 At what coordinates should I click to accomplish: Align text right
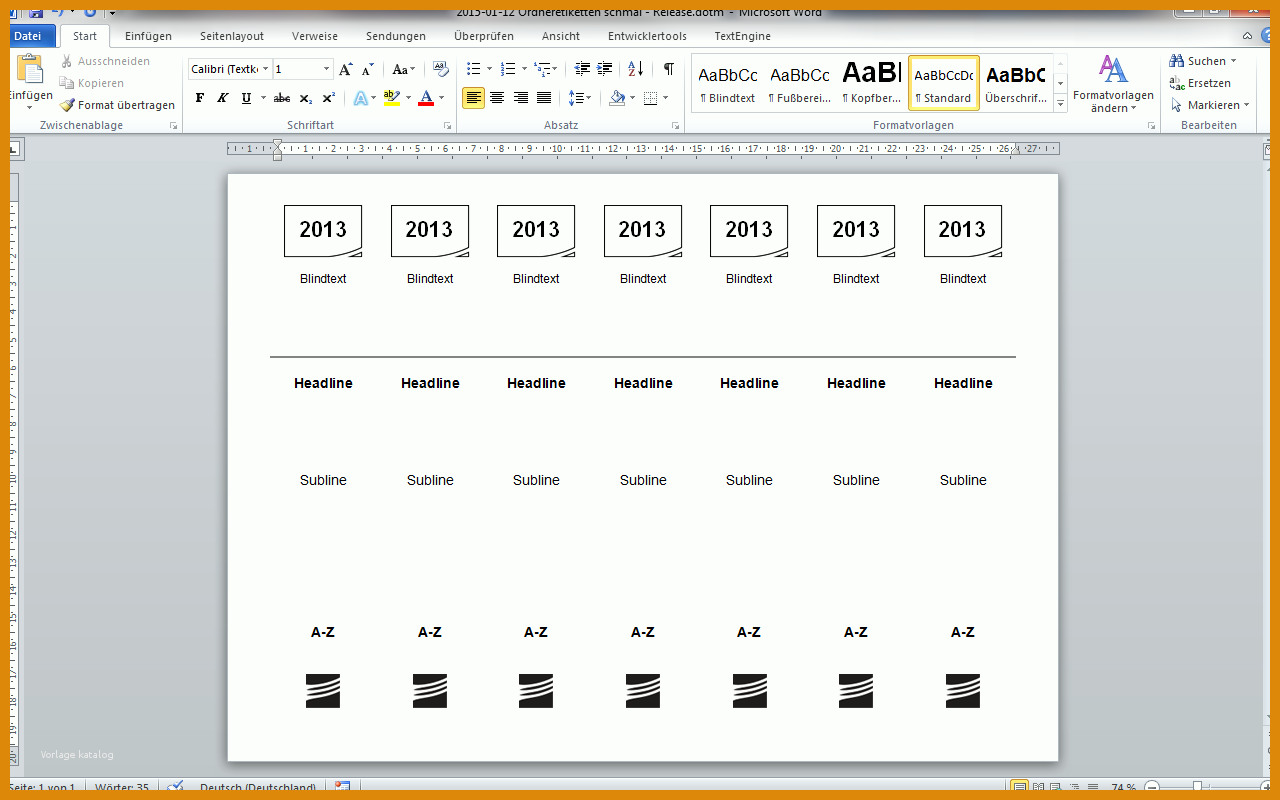520,98
